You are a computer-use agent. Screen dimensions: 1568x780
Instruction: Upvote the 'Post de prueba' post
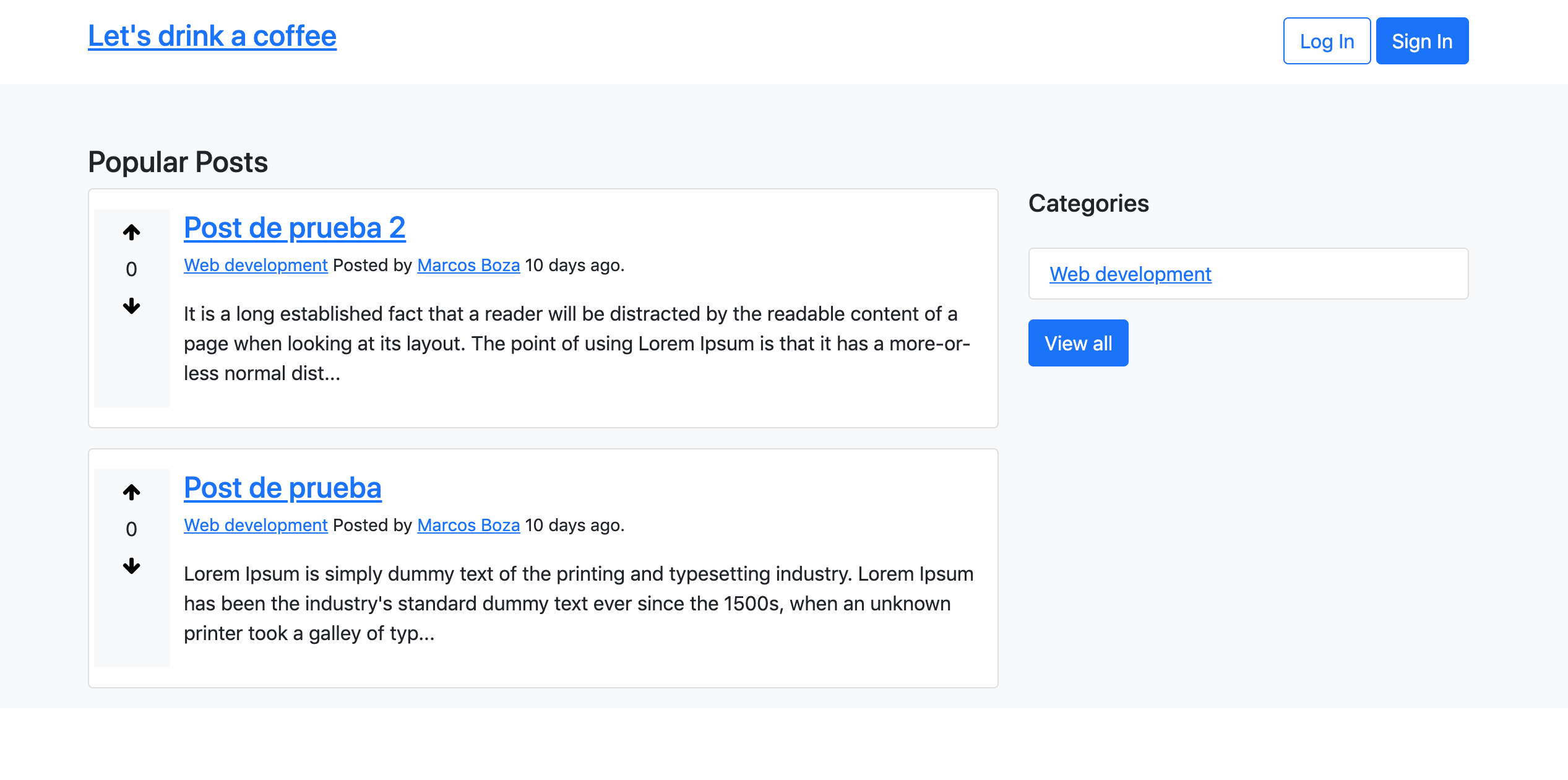pos(131,493)
